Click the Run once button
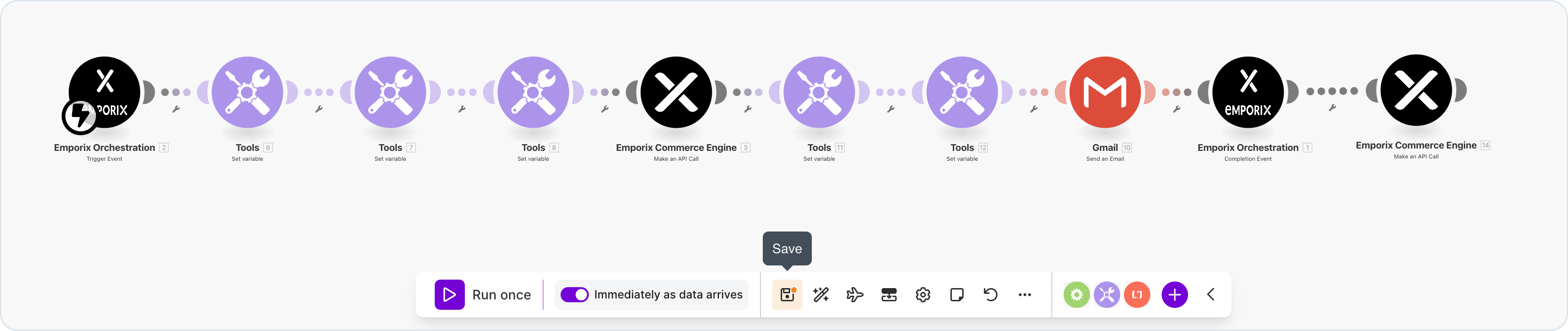 (483, 295)
